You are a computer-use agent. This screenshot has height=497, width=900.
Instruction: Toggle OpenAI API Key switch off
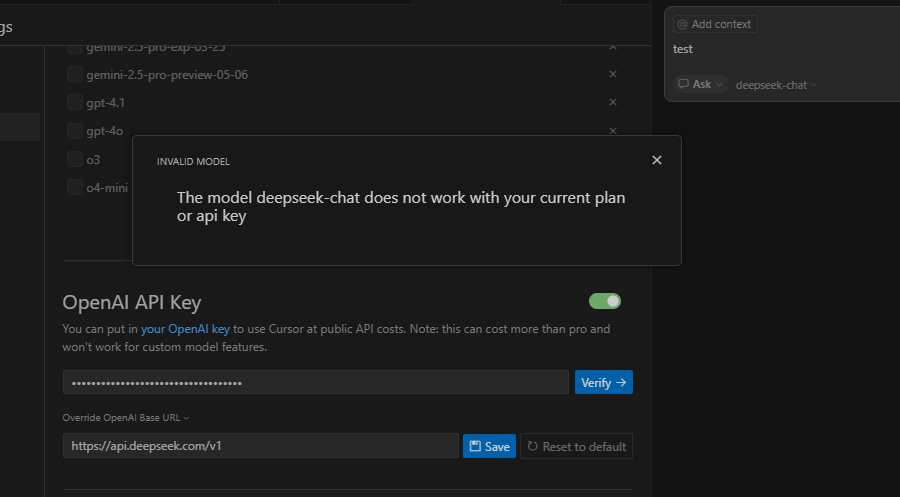(604, 301)
